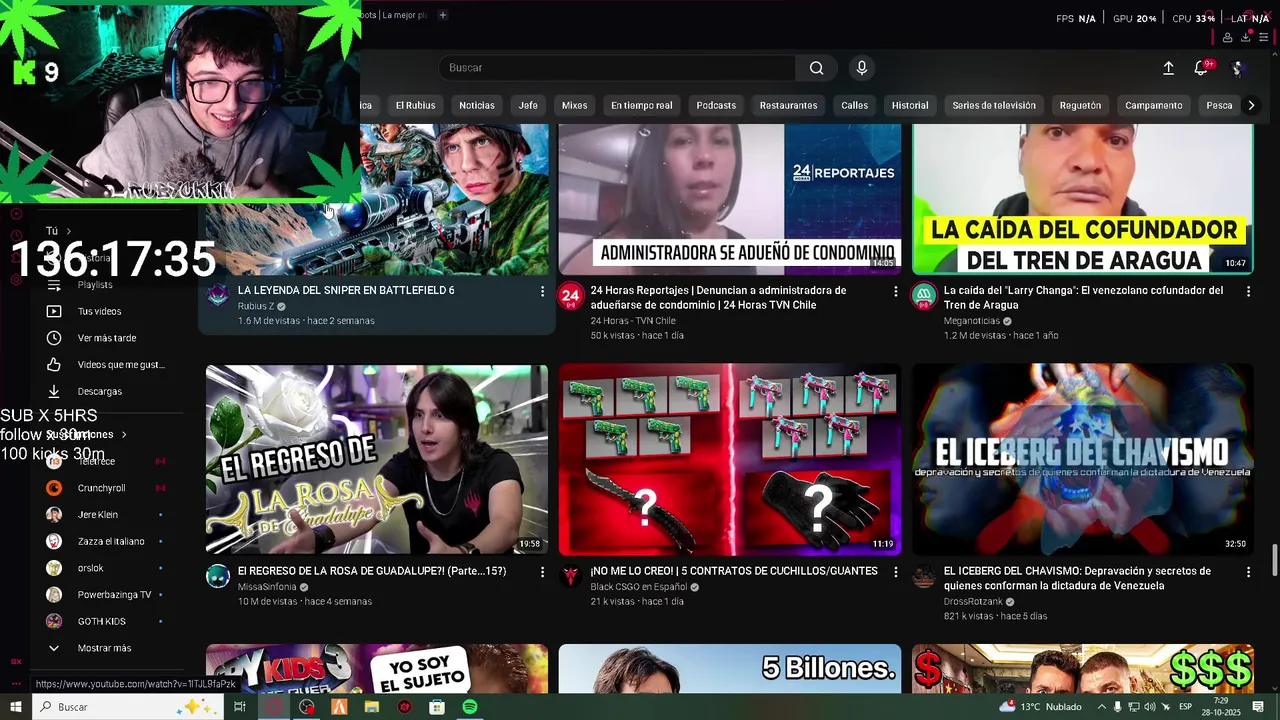This screenshot has width=1280, height=720.
Task: Open Windows Start menu
Action: [x=16, y=707]
